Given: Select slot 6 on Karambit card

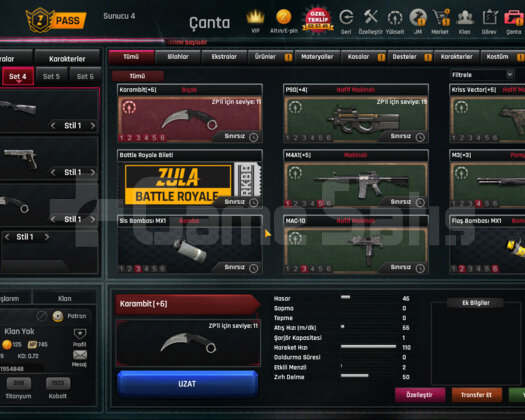Looking at the screenshot, I should click(162, 138).
